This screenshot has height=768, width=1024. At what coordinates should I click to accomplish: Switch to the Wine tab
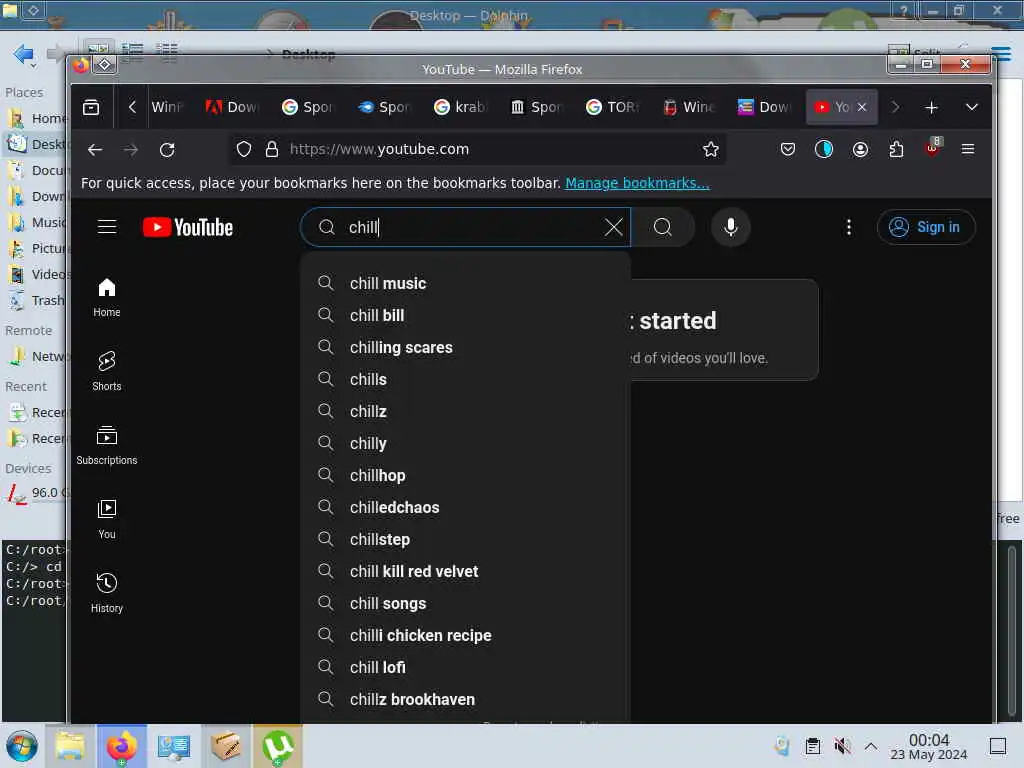tap(689, 107)
